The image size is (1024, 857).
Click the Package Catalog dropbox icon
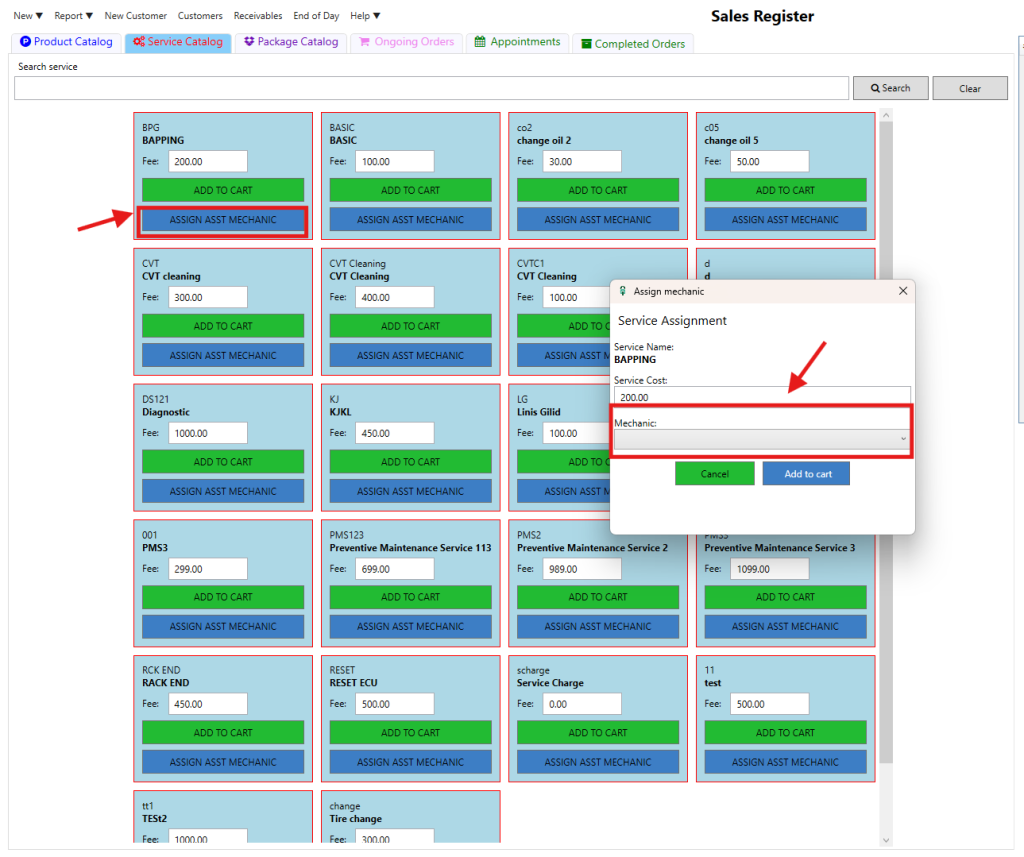[x=249, y=42]
